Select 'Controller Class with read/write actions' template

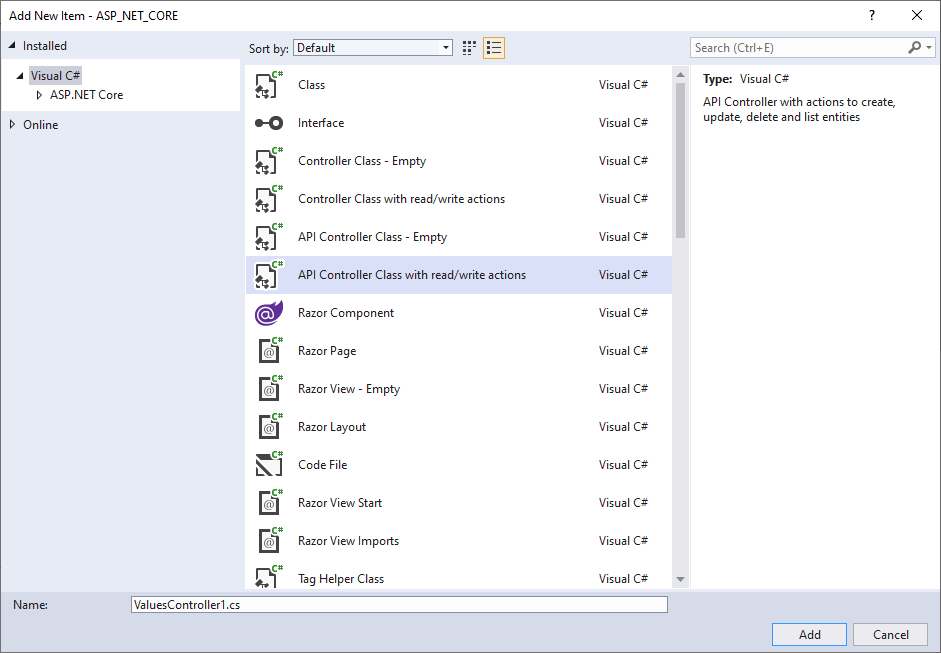(x=401, y=199)
